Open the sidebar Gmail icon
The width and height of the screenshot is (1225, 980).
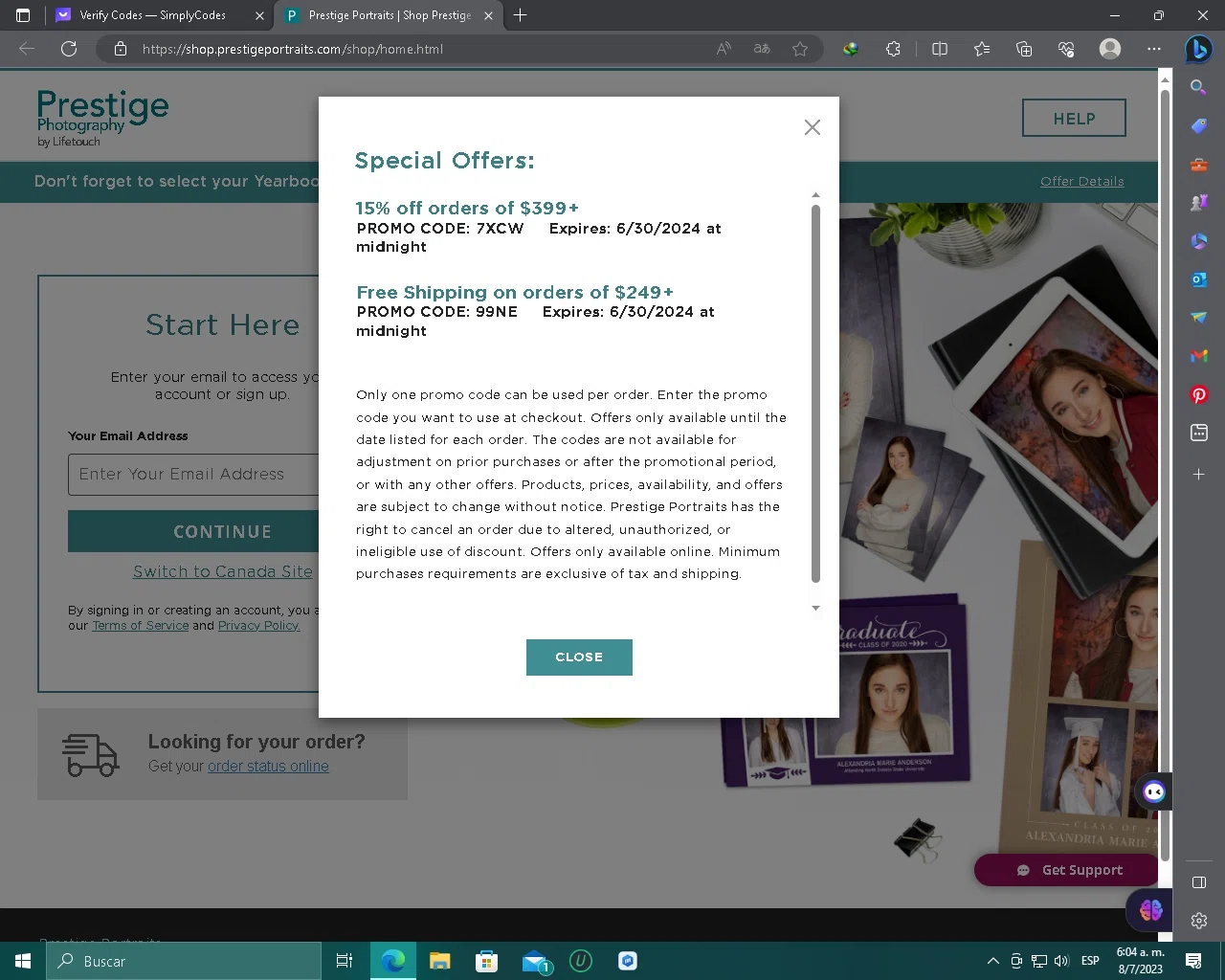click(1198, 356)
